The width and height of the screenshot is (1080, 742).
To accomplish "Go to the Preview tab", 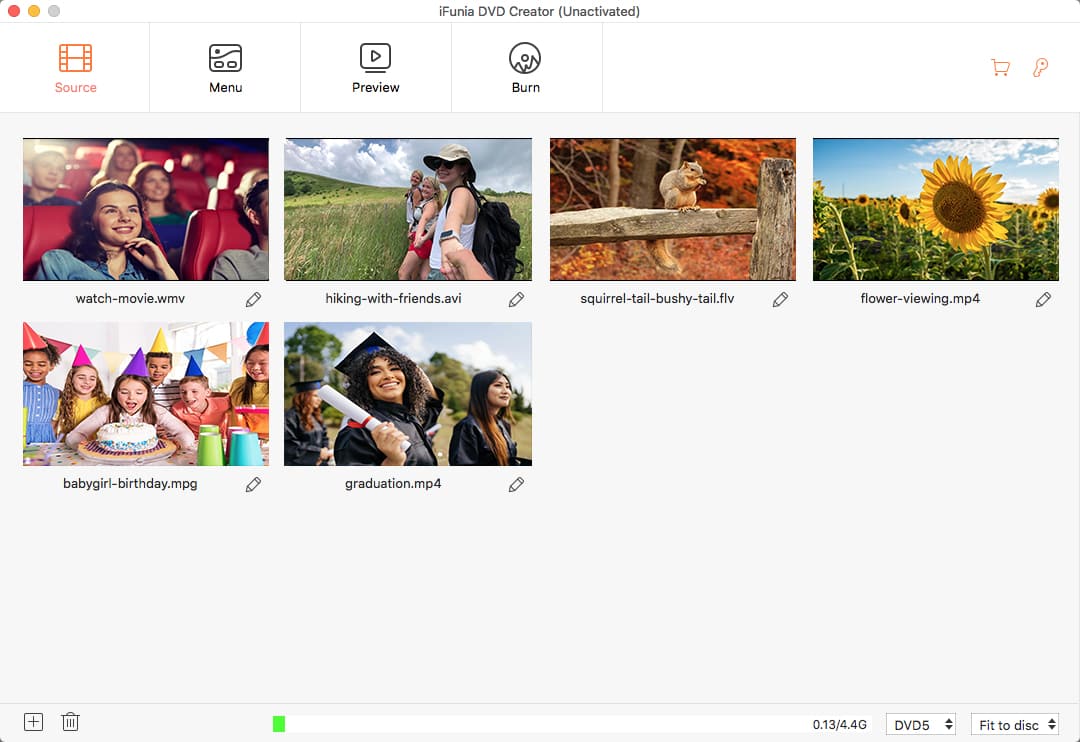I will (x=375, y=68).
